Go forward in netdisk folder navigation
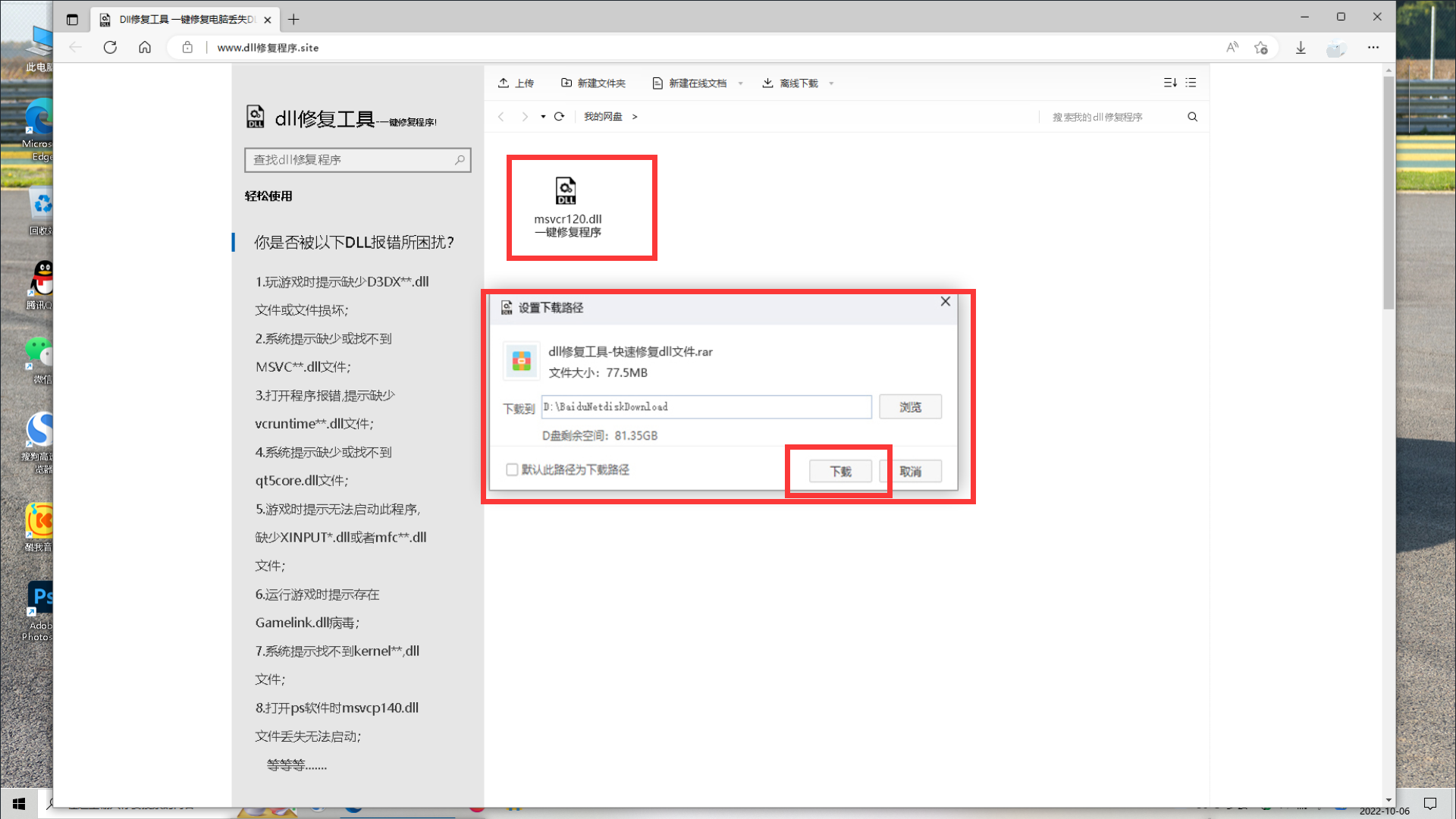This screenshot has width=1456, height=819. 525,117
